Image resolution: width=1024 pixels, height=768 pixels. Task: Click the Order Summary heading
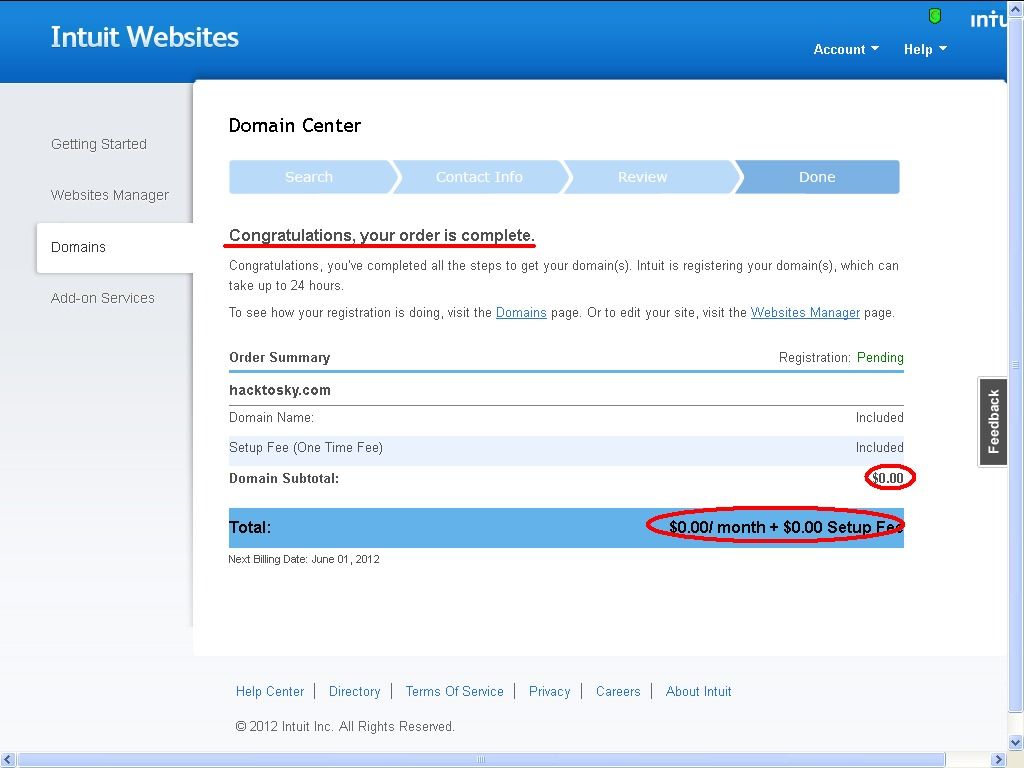click(x=280, y=357)
